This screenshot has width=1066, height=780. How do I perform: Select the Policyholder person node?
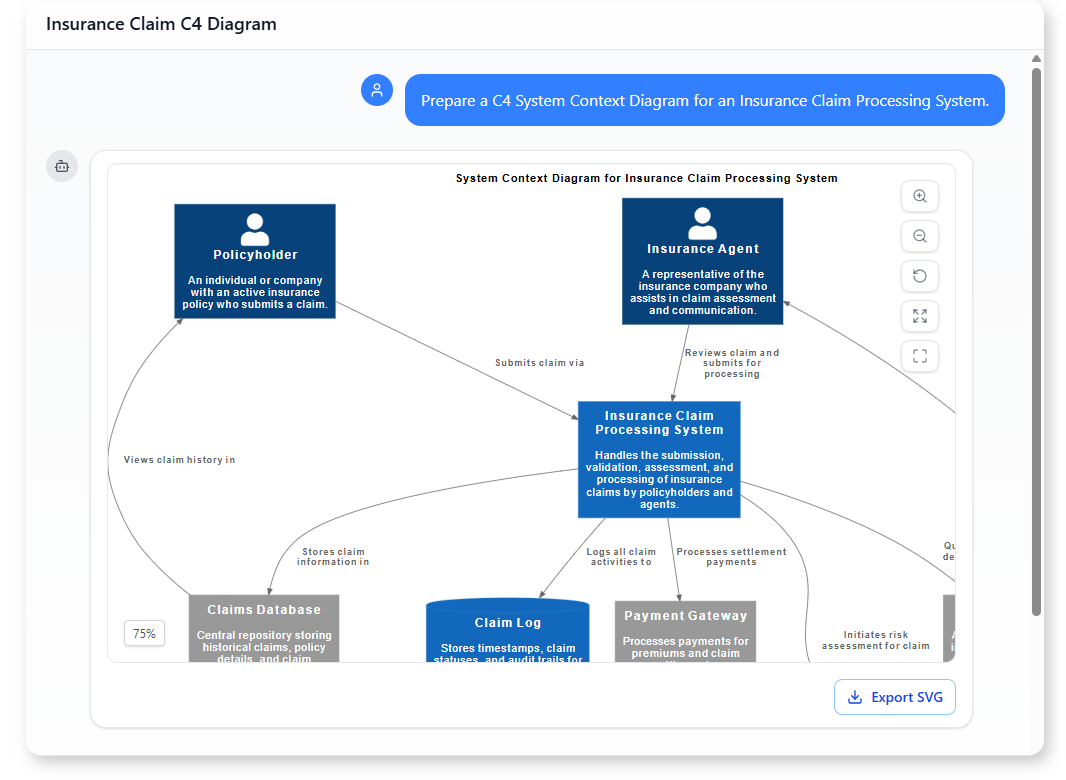click(x=255, y=261)
